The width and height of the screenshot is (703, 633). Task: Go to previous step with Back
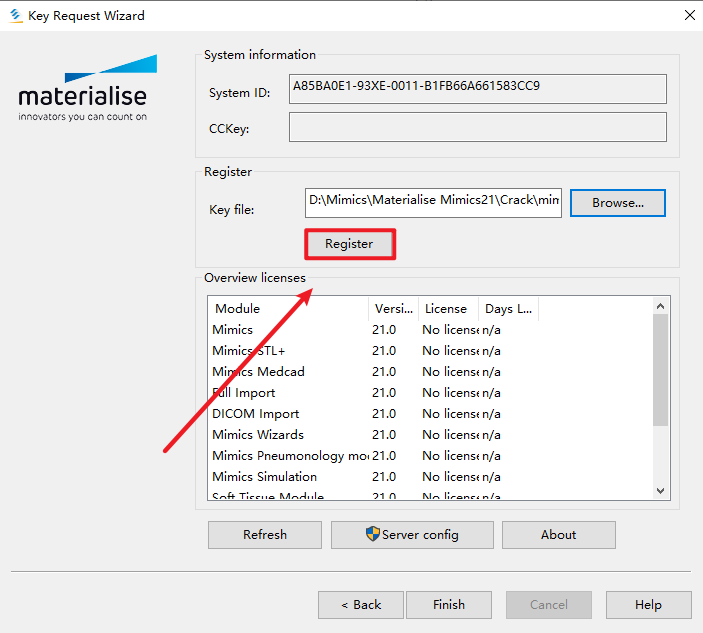pos(361,605)
